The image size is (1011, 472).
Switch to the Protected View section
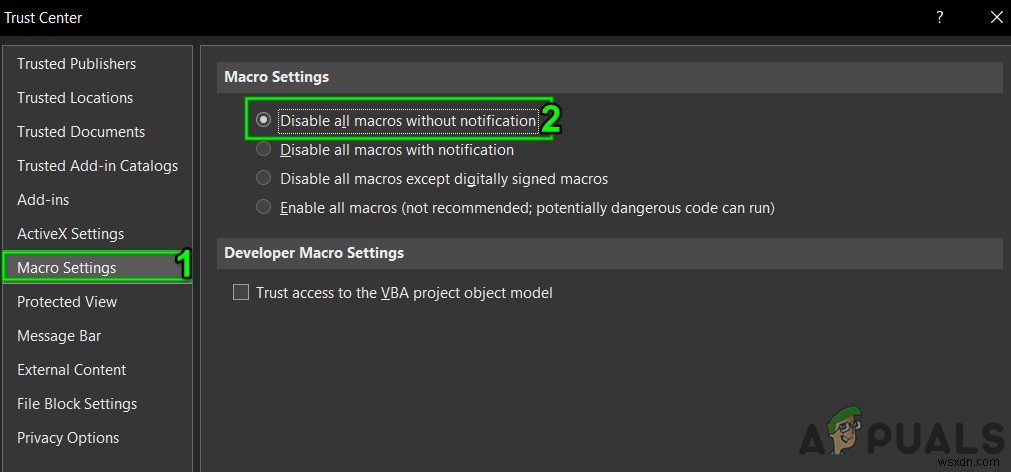67,302
